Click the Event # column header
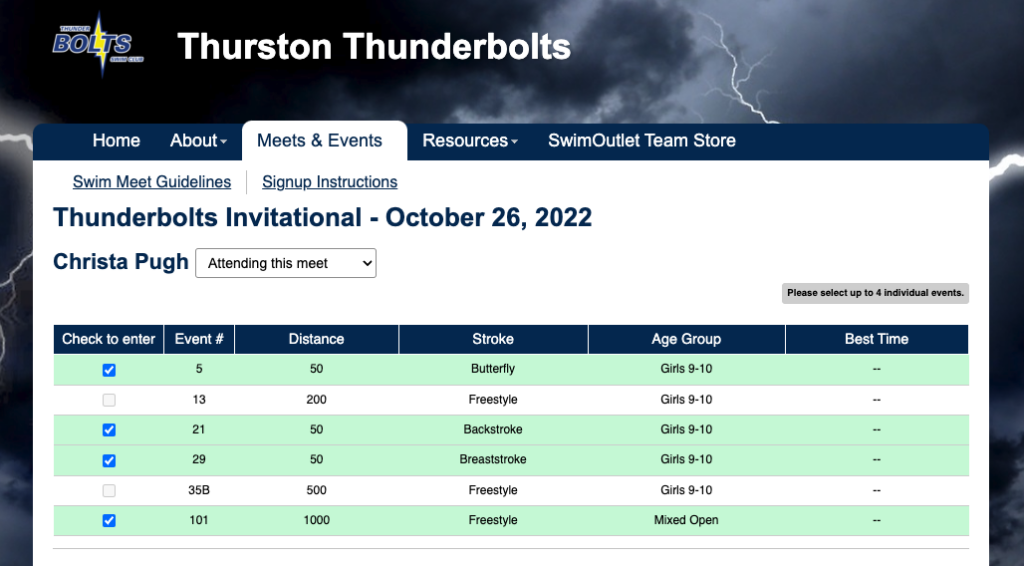This screenshot has width=1024, height=566. (x=199, y=339)
